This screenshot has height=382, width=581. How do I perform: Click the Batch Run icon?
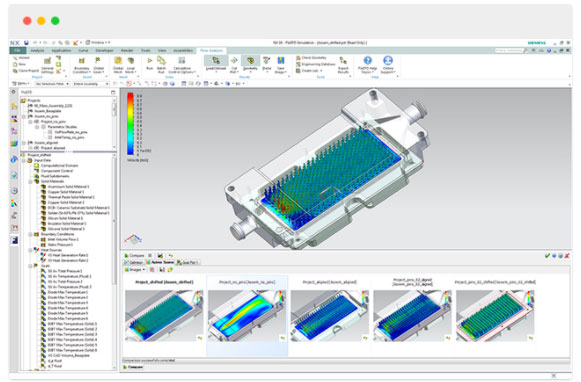tap(161, 64)
